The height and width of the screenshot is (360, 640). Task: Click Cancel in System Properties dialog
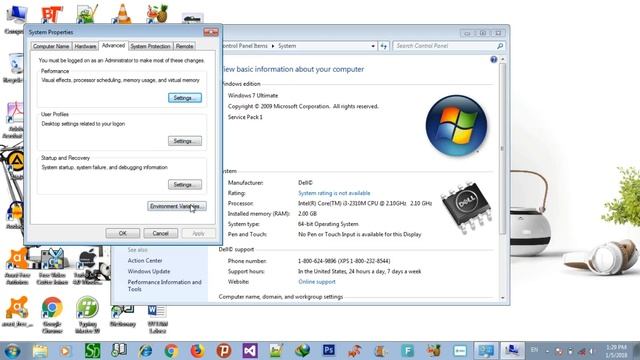pyautogui.click(x=160, y=233)
